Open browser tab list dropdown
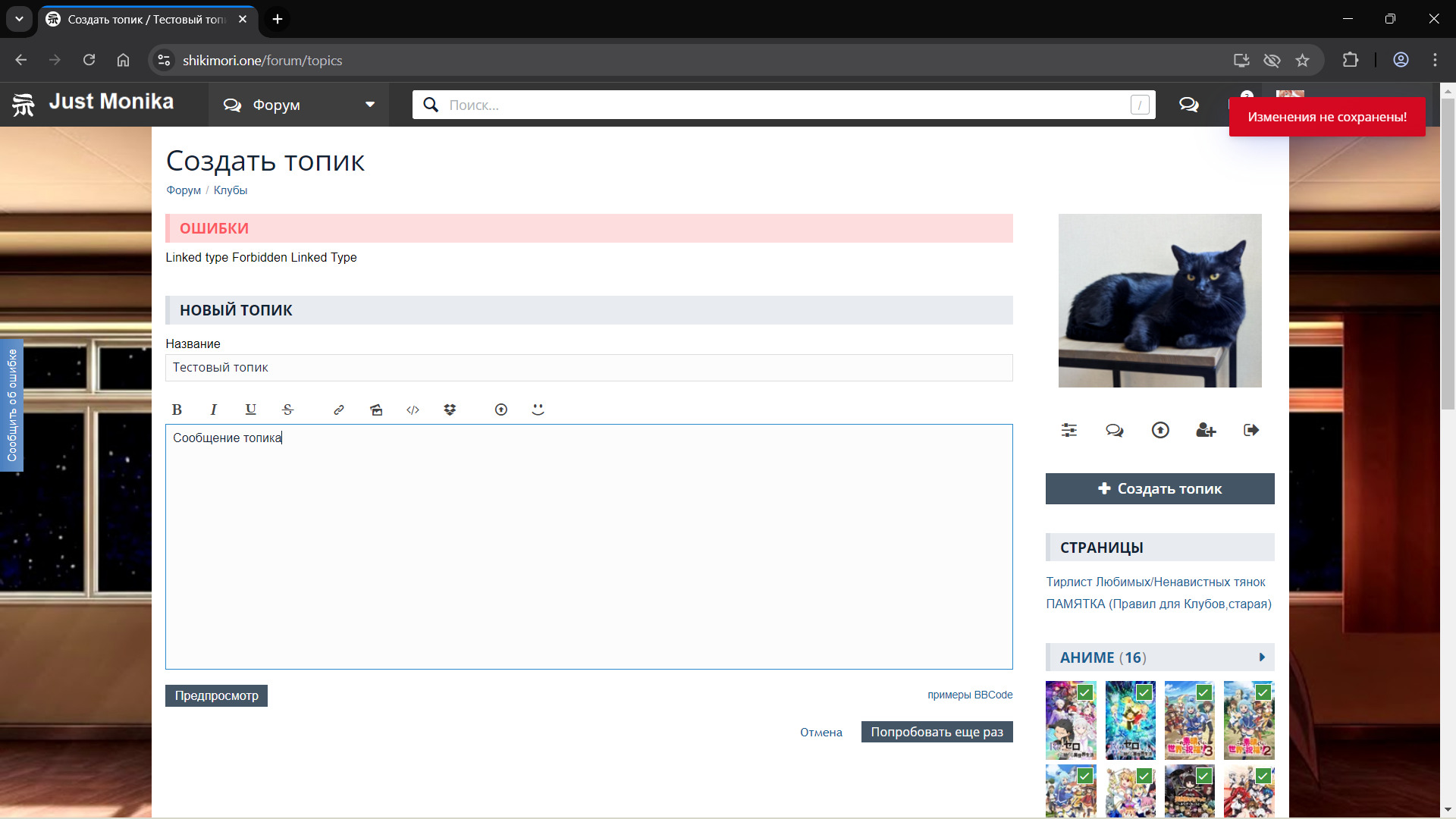Viewport: 1456px width, 819px height. [19, 19]
